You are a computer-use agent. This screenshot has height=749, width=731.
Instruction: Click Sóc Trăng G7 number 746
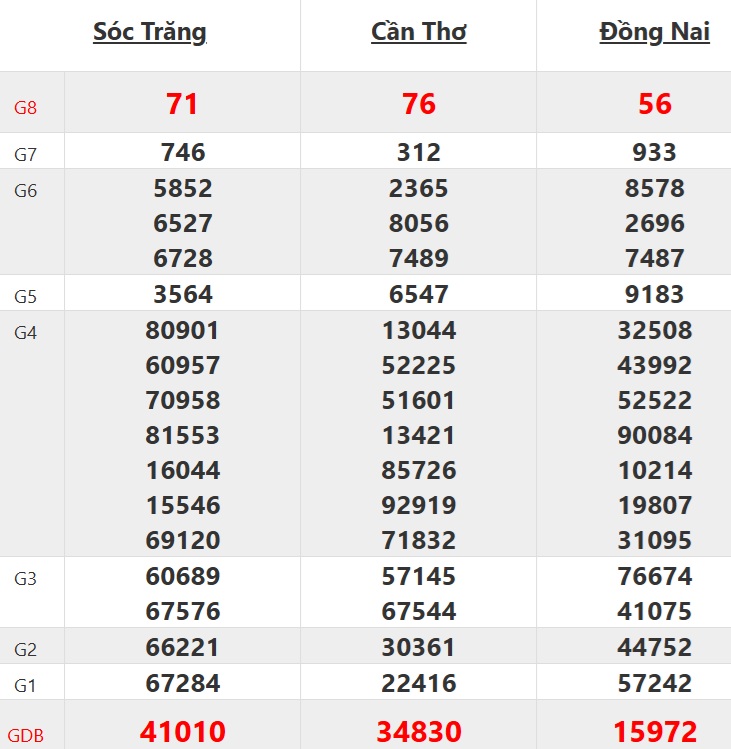(182, 153)
